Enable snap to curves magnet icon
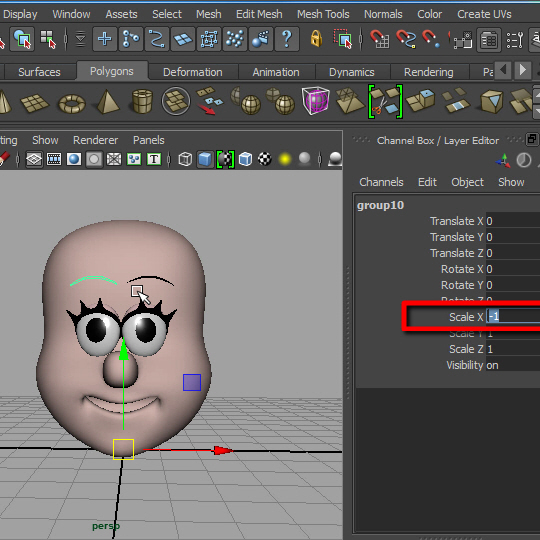 click(406, 39)
